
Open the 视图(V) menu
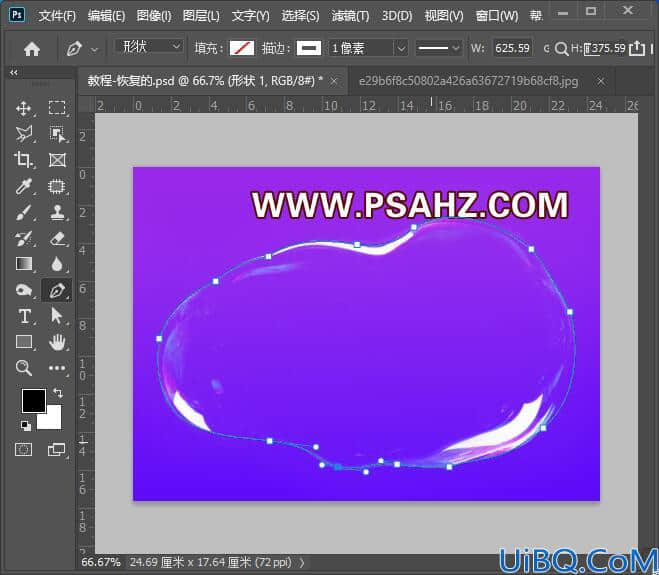(x=444, y=16)
